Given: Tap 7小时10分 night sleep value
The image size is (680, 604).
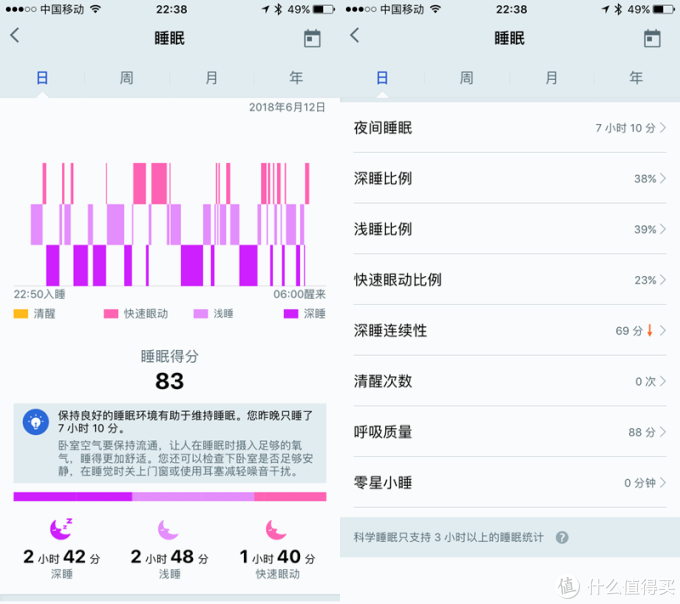Looking at the screenshot, I should pyautogui.click(x=625, y=128).
